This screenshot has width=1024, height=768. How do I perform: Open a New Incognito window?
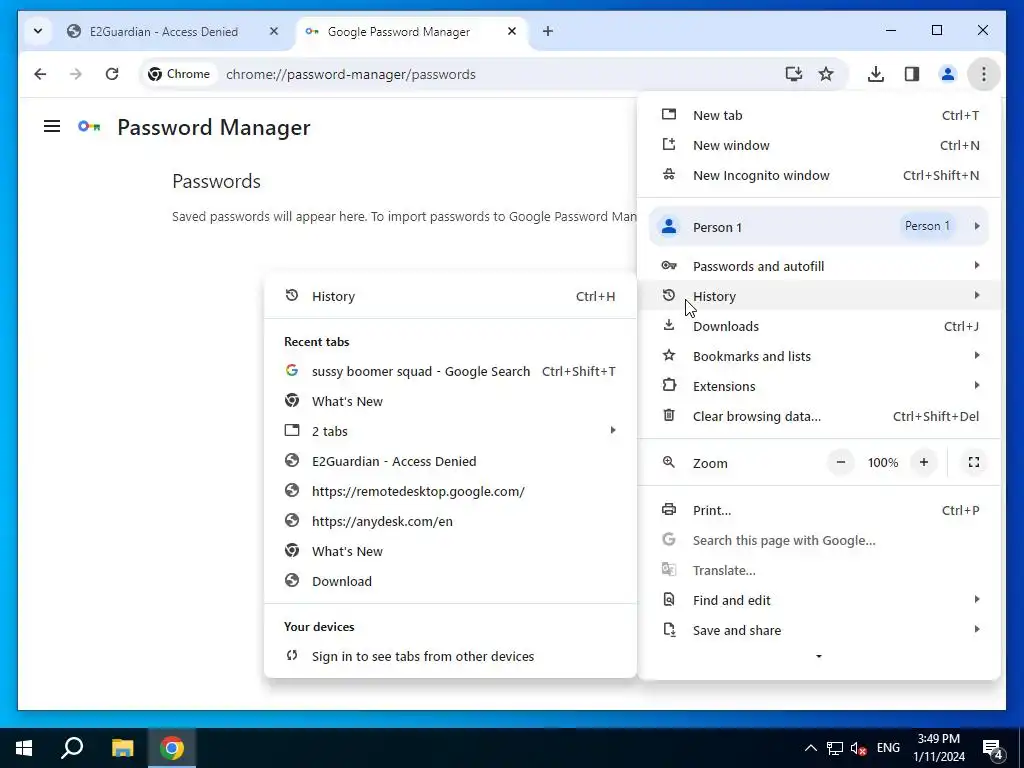[x=820, y=175]
